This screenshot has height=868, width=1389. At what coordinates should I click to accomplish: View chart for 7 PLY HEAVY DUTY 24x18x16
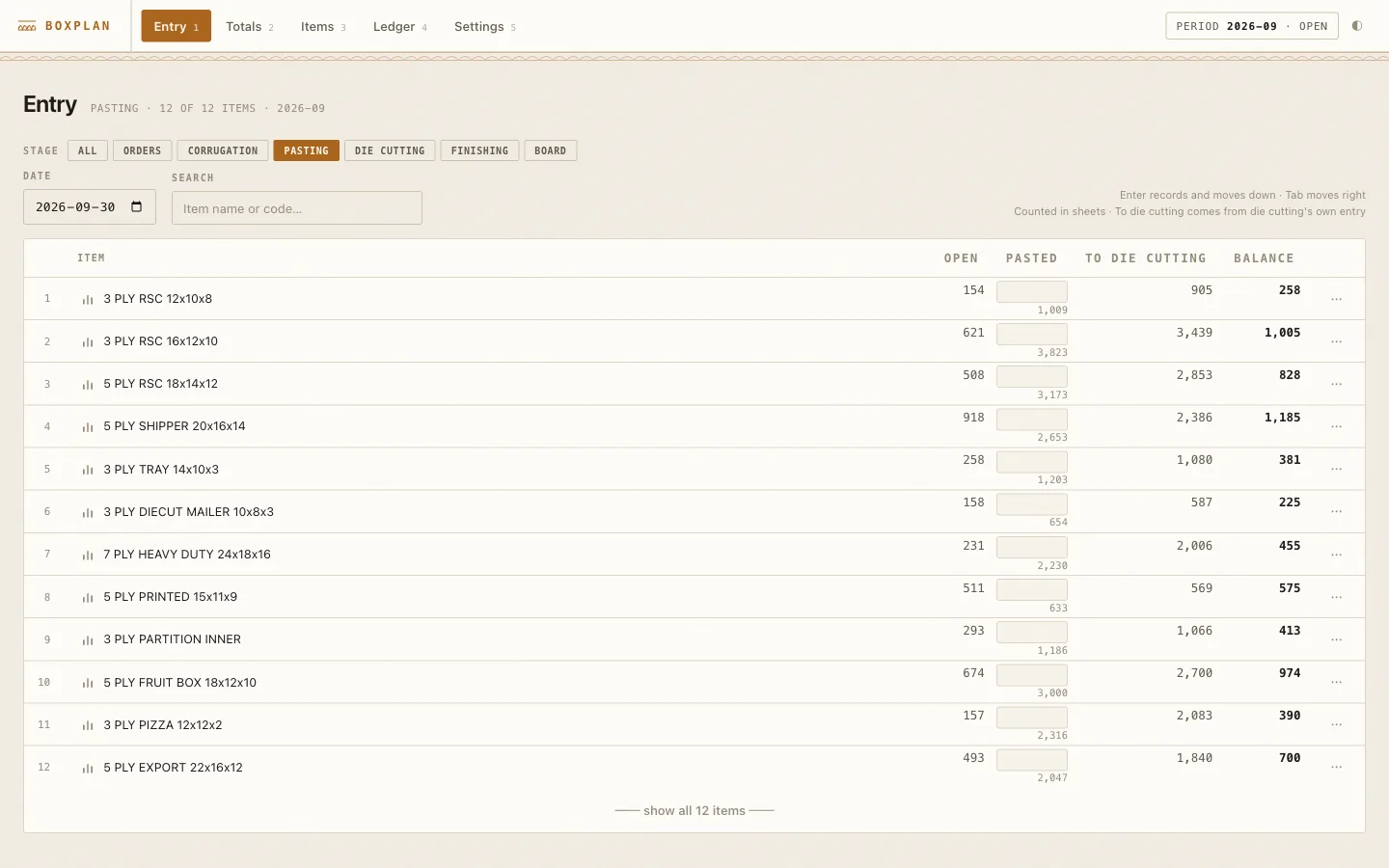pyautogui.click(x=88, y=556)
